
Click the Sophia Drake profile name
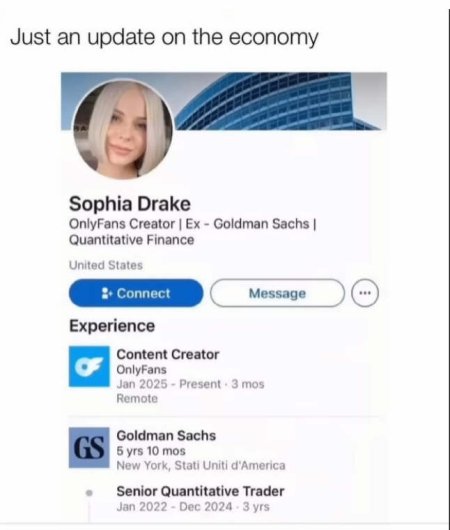(x=130, y=204)
